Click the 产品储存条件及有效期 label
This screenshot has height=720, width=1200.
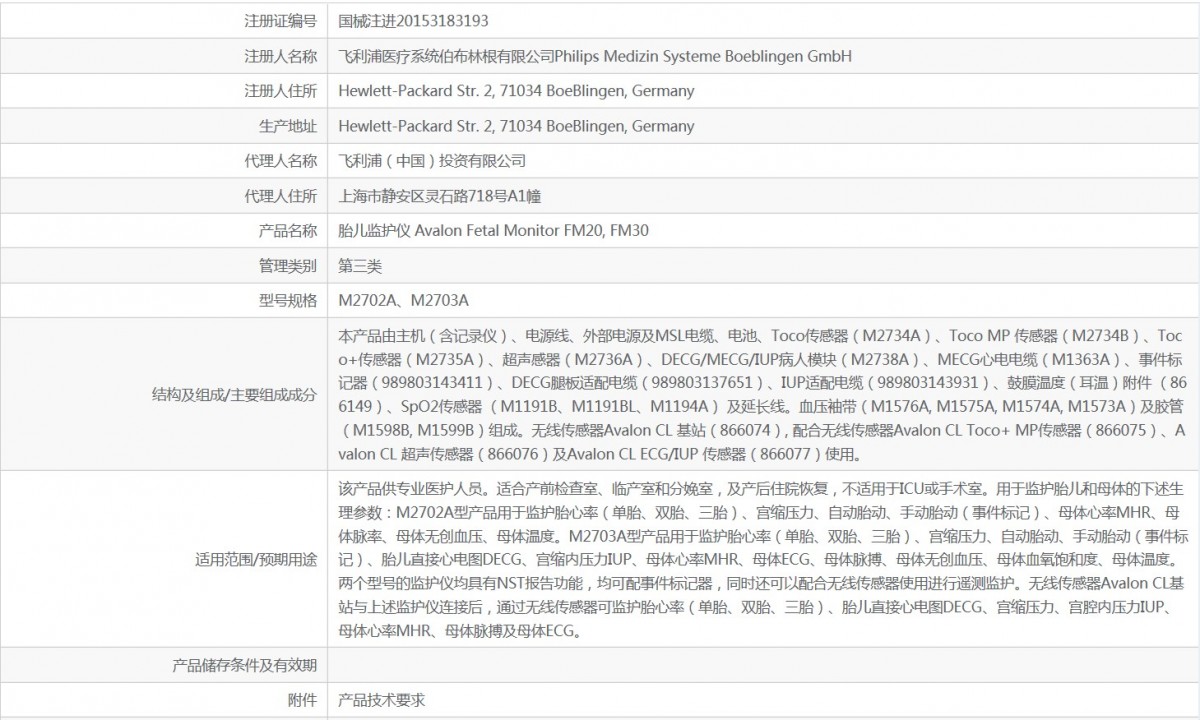244,665
